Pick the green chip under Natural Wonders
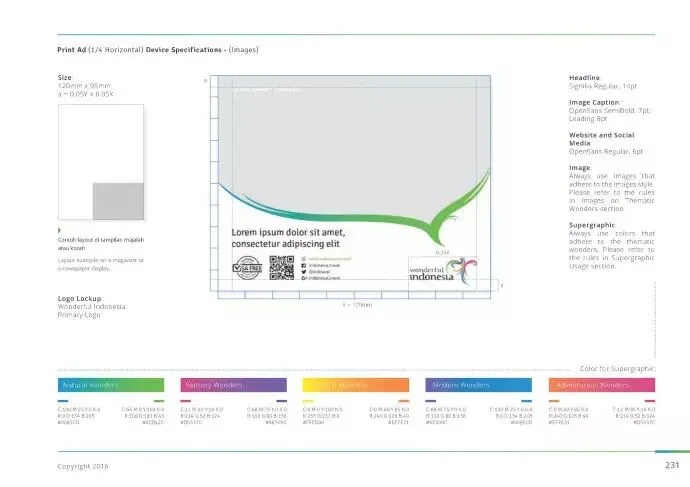 click(x=159, y=401)
